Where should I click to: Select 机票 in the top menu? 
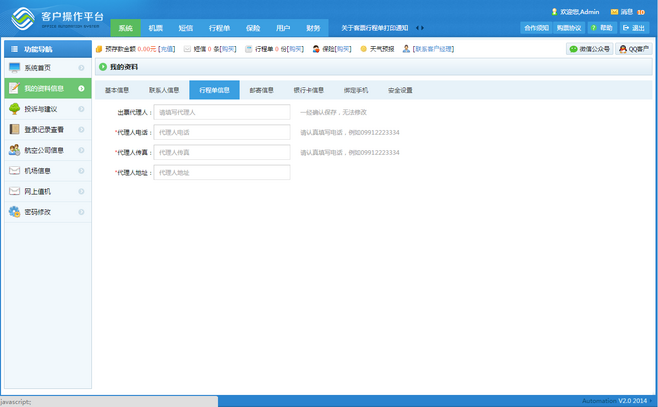[155, 28]
